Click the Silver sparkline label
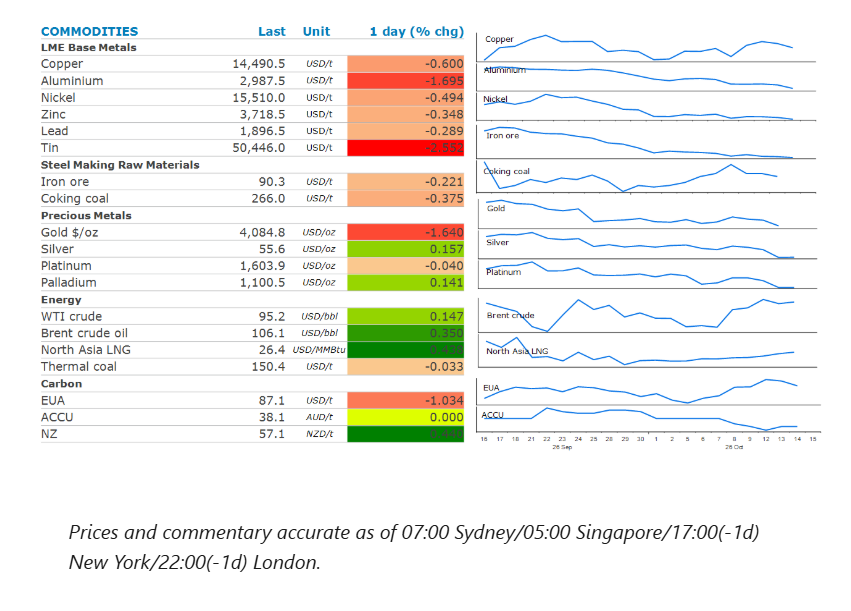The image size is (851, 611). coord(498,243)
